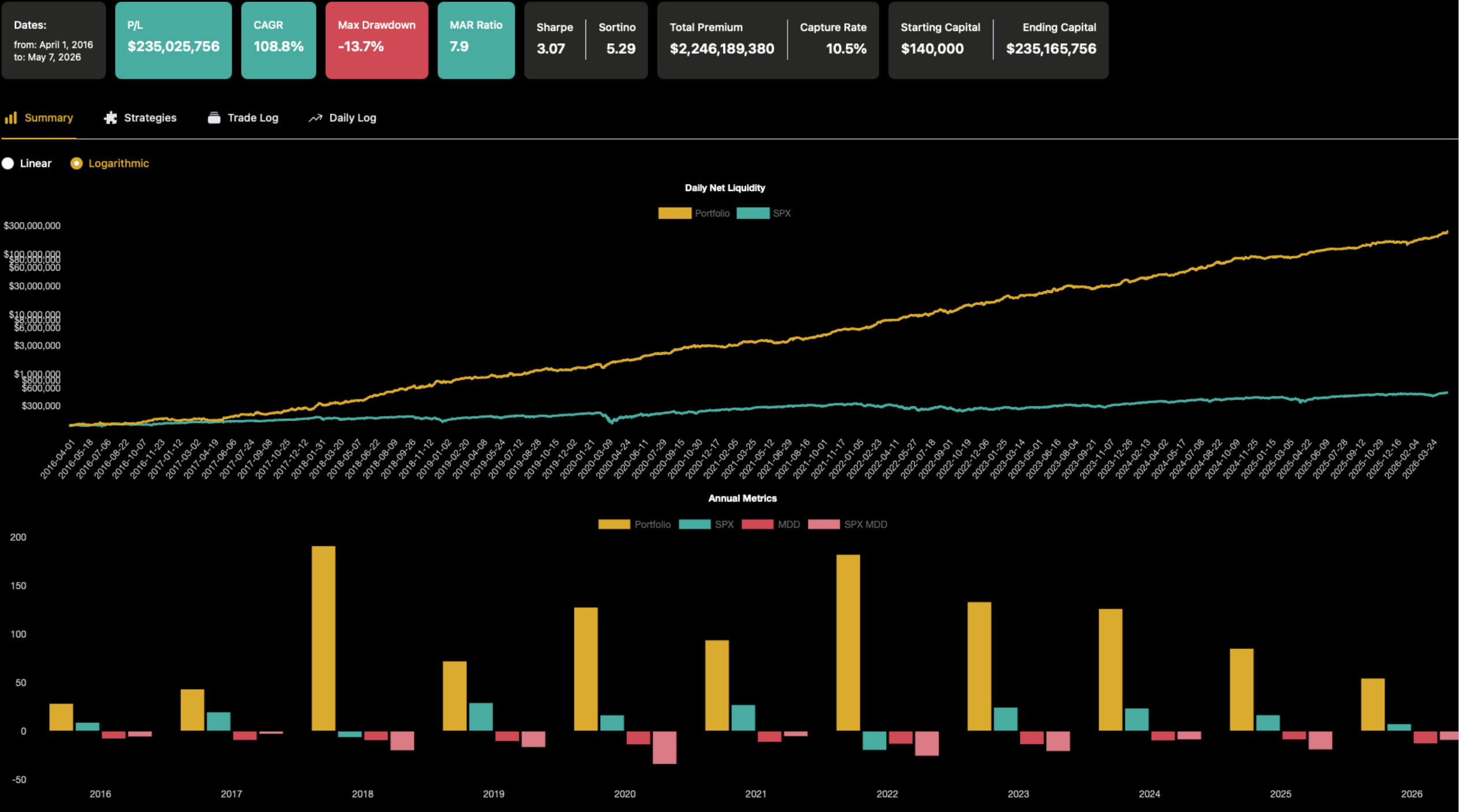Click the Ending Capital value $235,165,756
Screen dimensions: 1459x812
tap(1051, 48)
